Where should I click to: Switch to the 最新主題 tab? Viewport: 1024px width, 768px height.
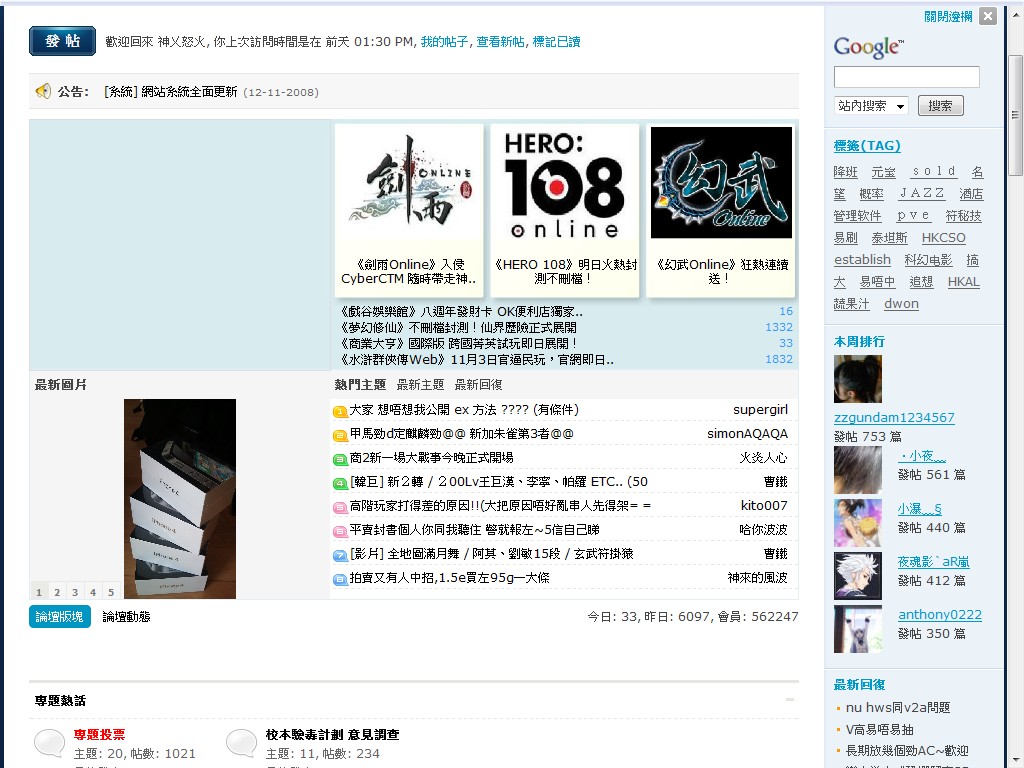coord(421,385)
